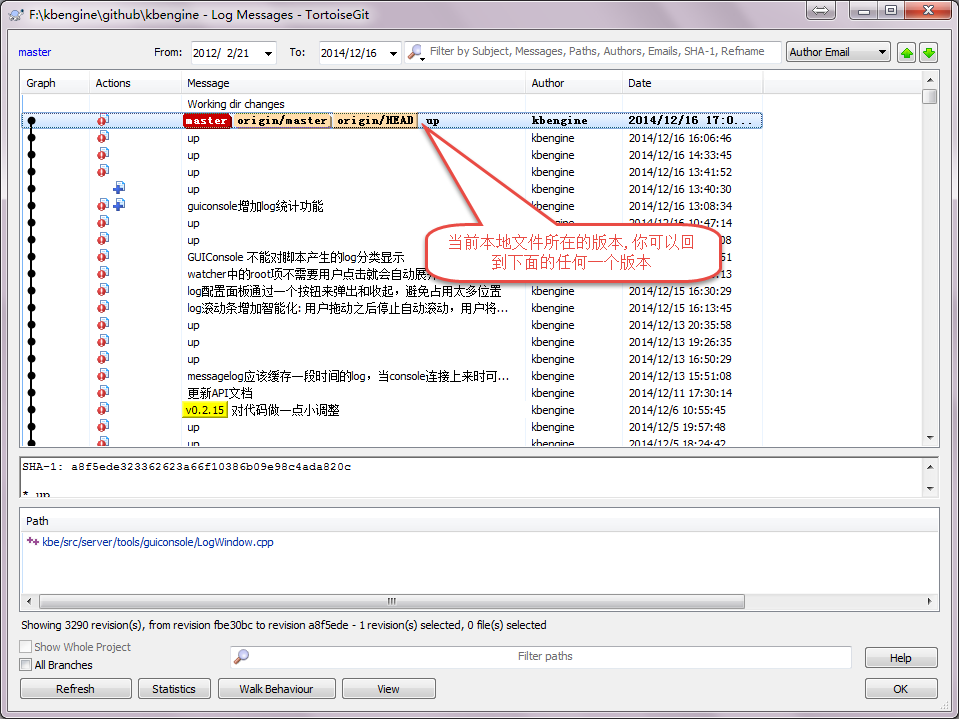Viewport: 959px width, 719px height.
Task: Click the horizontal scrollbar thumb in file list
Action: (391, 601)
